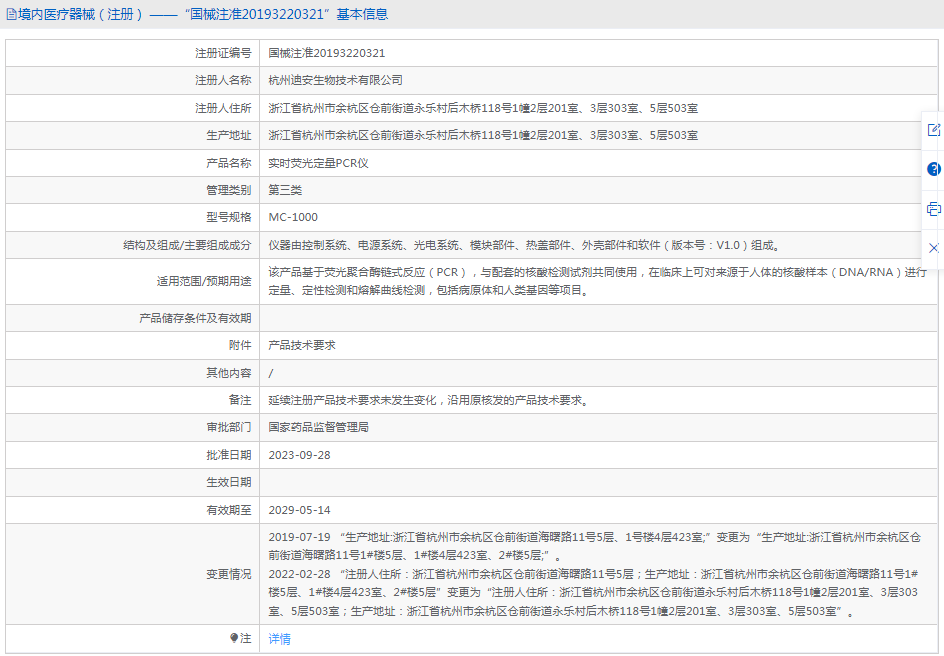Click the 型号规格 row label

click(229, 217)
